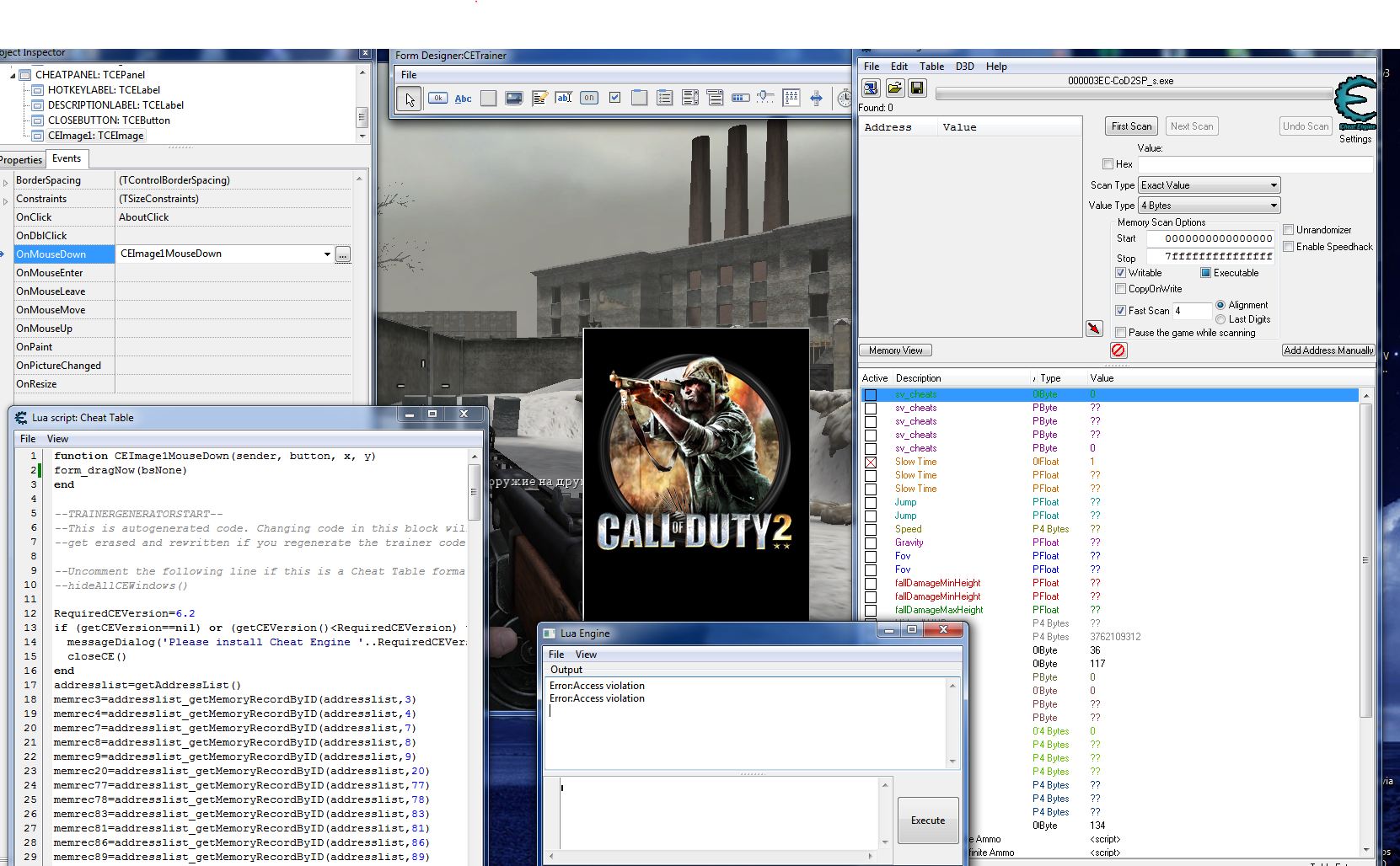The width and height of the screenshot is (1400, 866).
Task: Select the timer component clock icon
Action: pyautogui.click(x=844, y=99)
